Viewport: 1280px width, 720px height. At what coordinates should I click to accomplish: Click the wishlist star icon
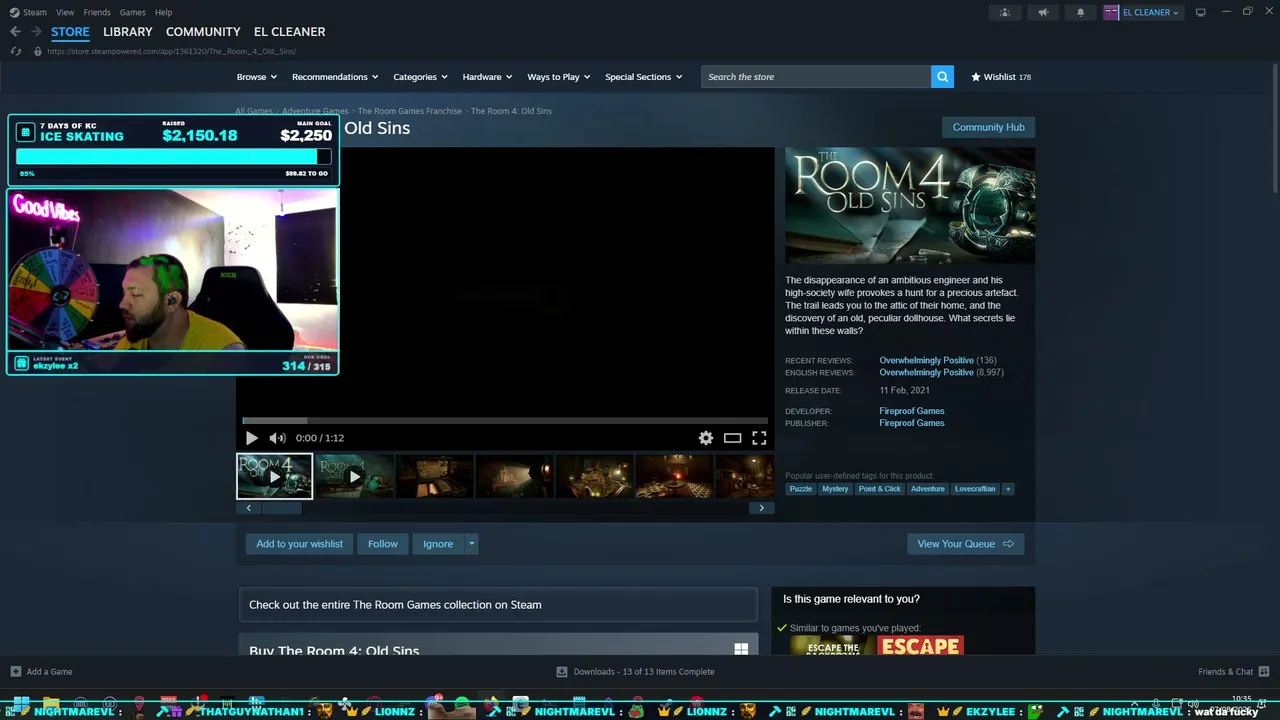976,77
